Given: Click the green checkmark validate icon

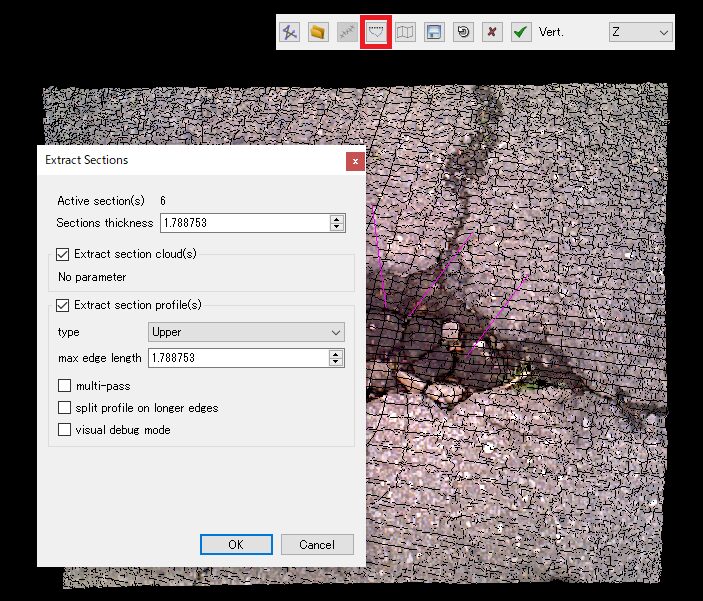Looking at the screenshot, I should tap(520, 32).
